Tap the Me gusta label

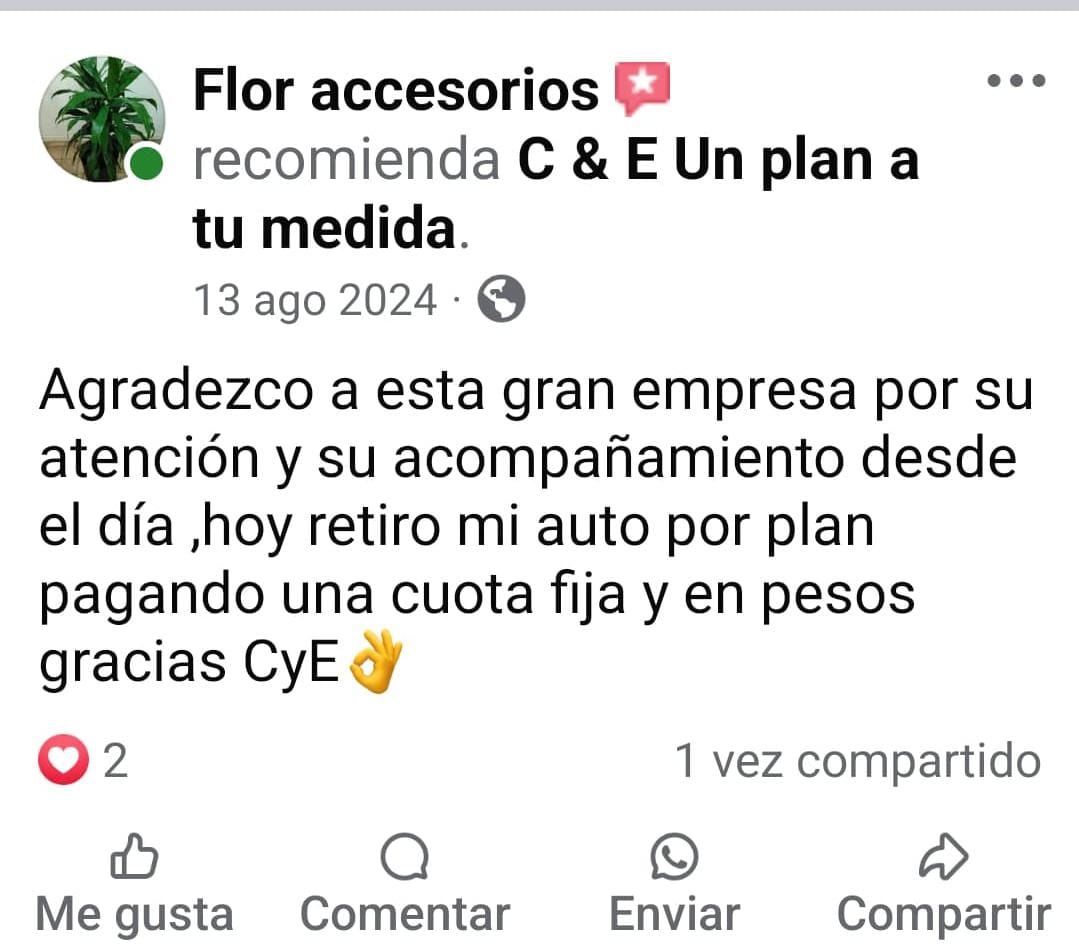(134, 915)
